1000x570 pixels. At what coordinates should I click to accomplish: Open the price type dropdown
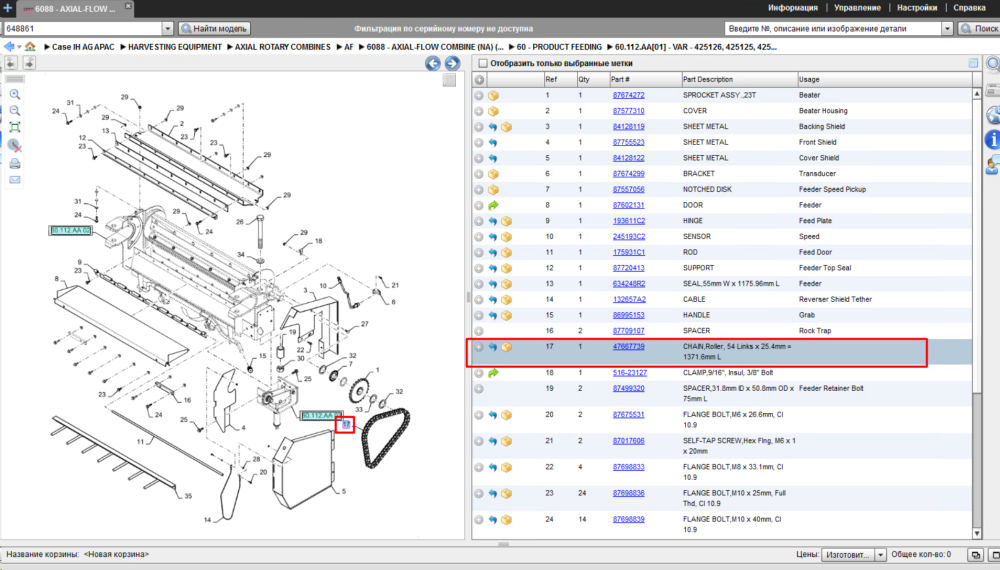(x=880, y=555)
